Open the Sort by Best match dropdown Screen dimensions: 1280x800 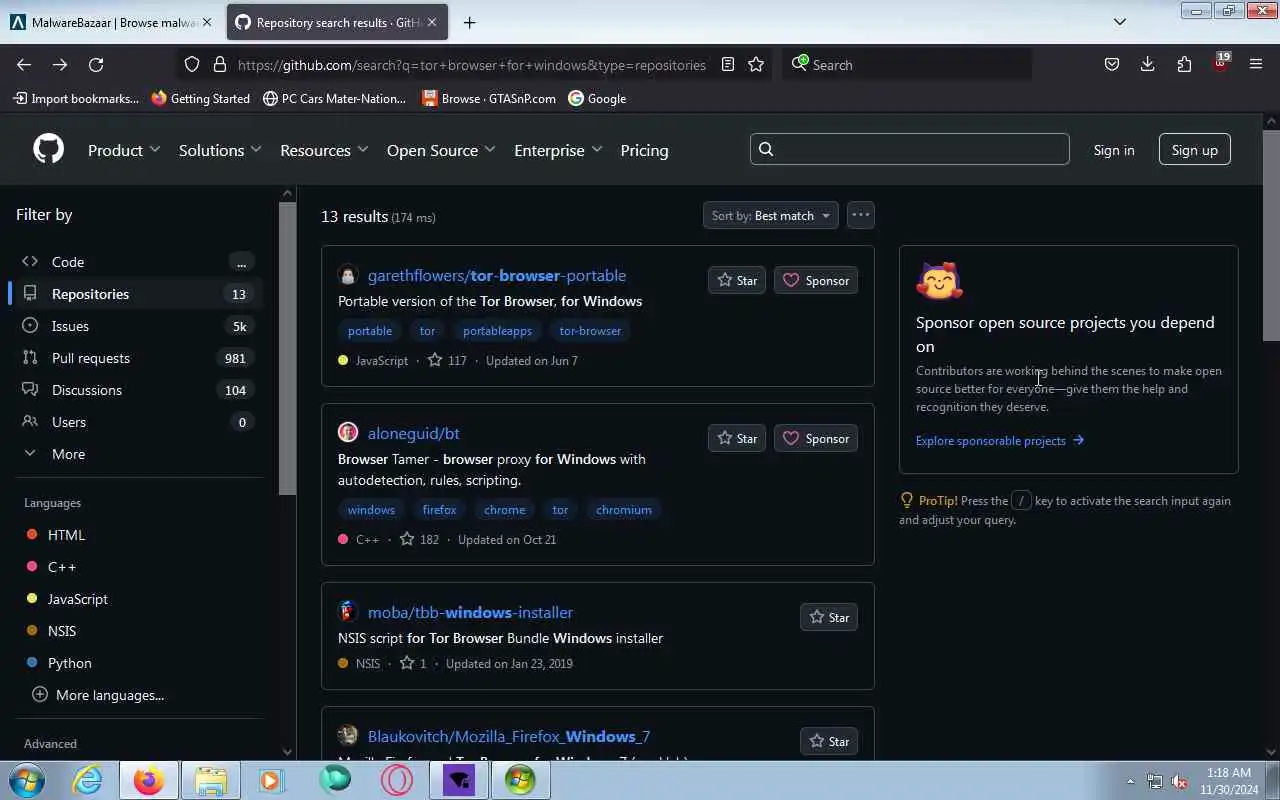click(770, 215)
